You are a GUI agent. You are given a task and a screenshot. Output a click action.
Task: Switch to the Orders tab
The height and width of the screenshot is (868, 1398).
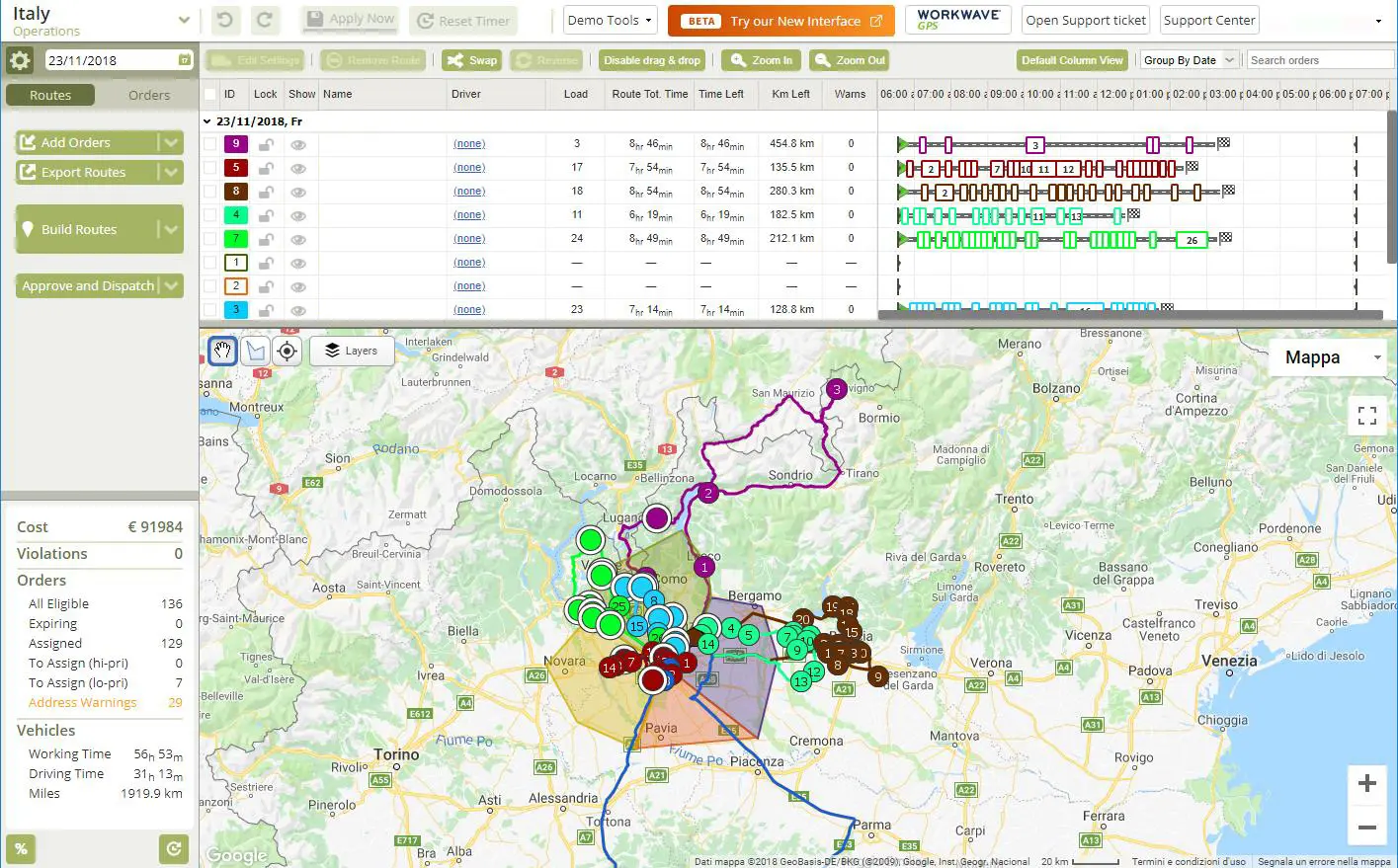149,95
